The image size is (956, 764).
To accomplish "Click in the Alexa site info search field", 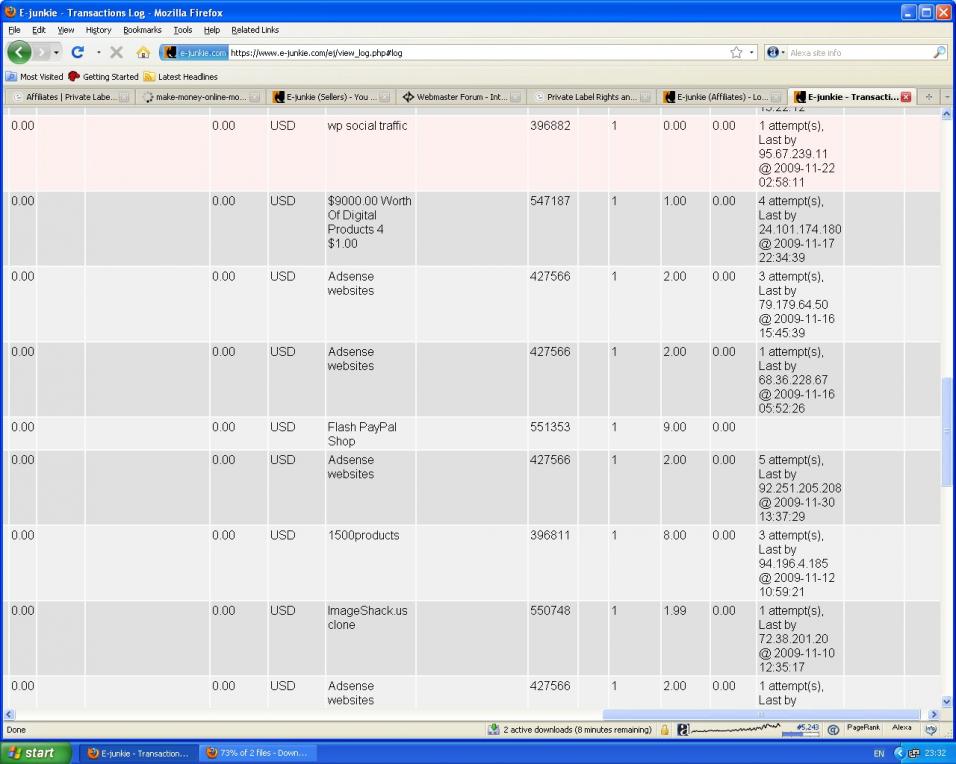I will point(858,52).
